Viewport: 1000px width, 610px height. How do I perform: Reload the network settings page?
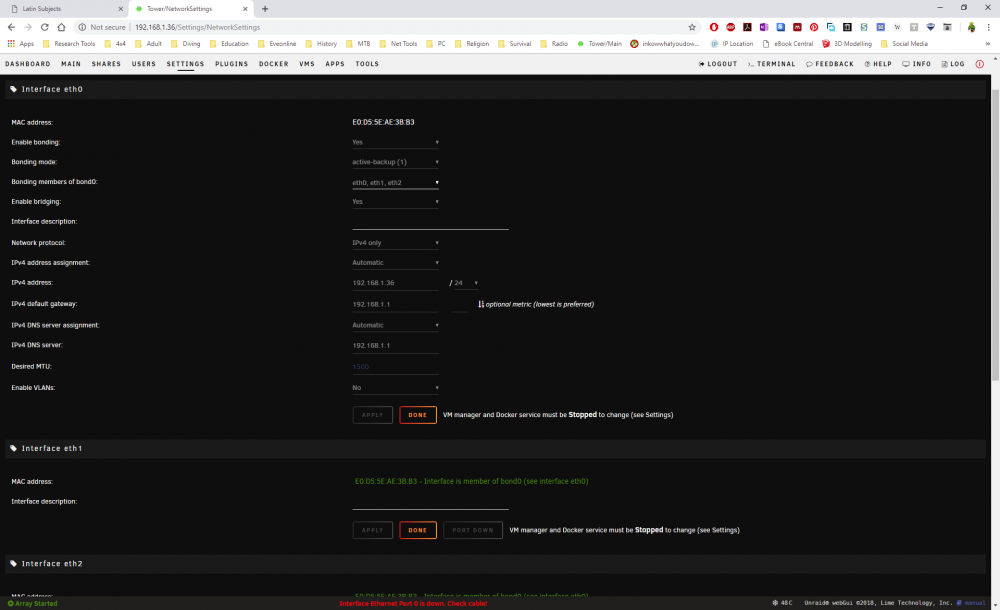click(x=45, y=27)
